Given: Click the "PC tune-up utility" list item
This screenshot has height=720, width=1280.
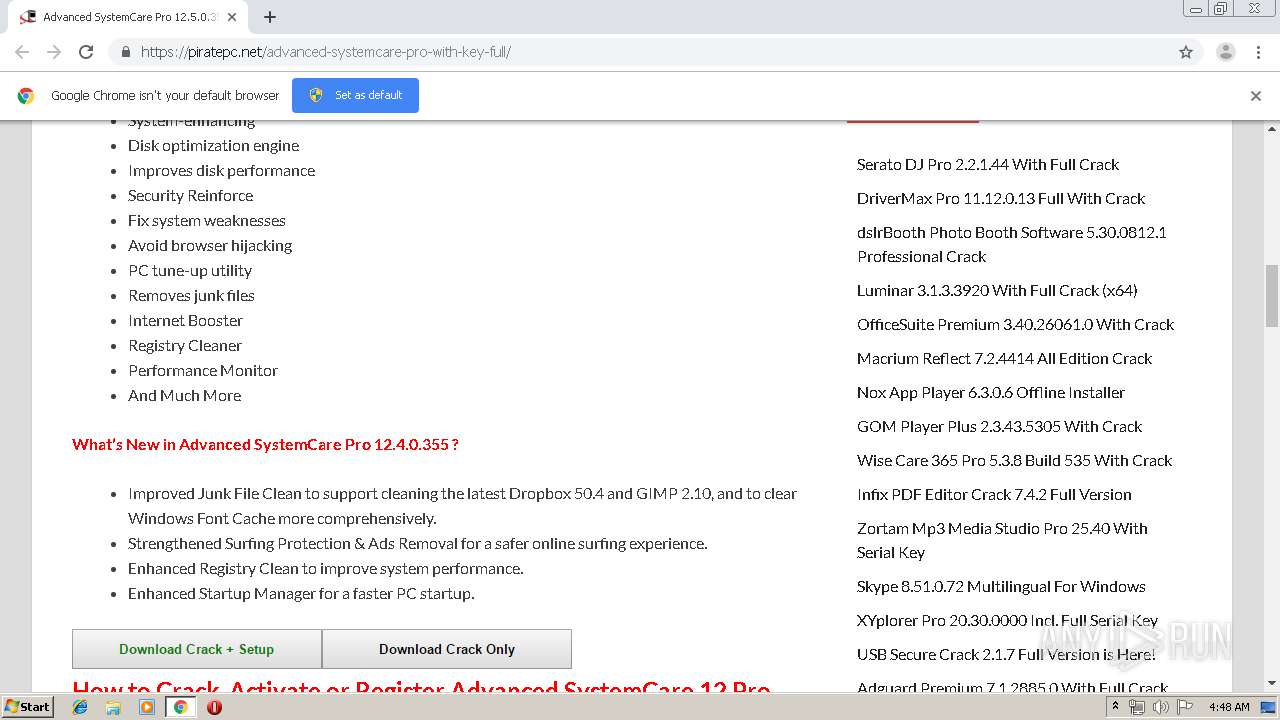Looking at the screenshot, I should point(190,271).
